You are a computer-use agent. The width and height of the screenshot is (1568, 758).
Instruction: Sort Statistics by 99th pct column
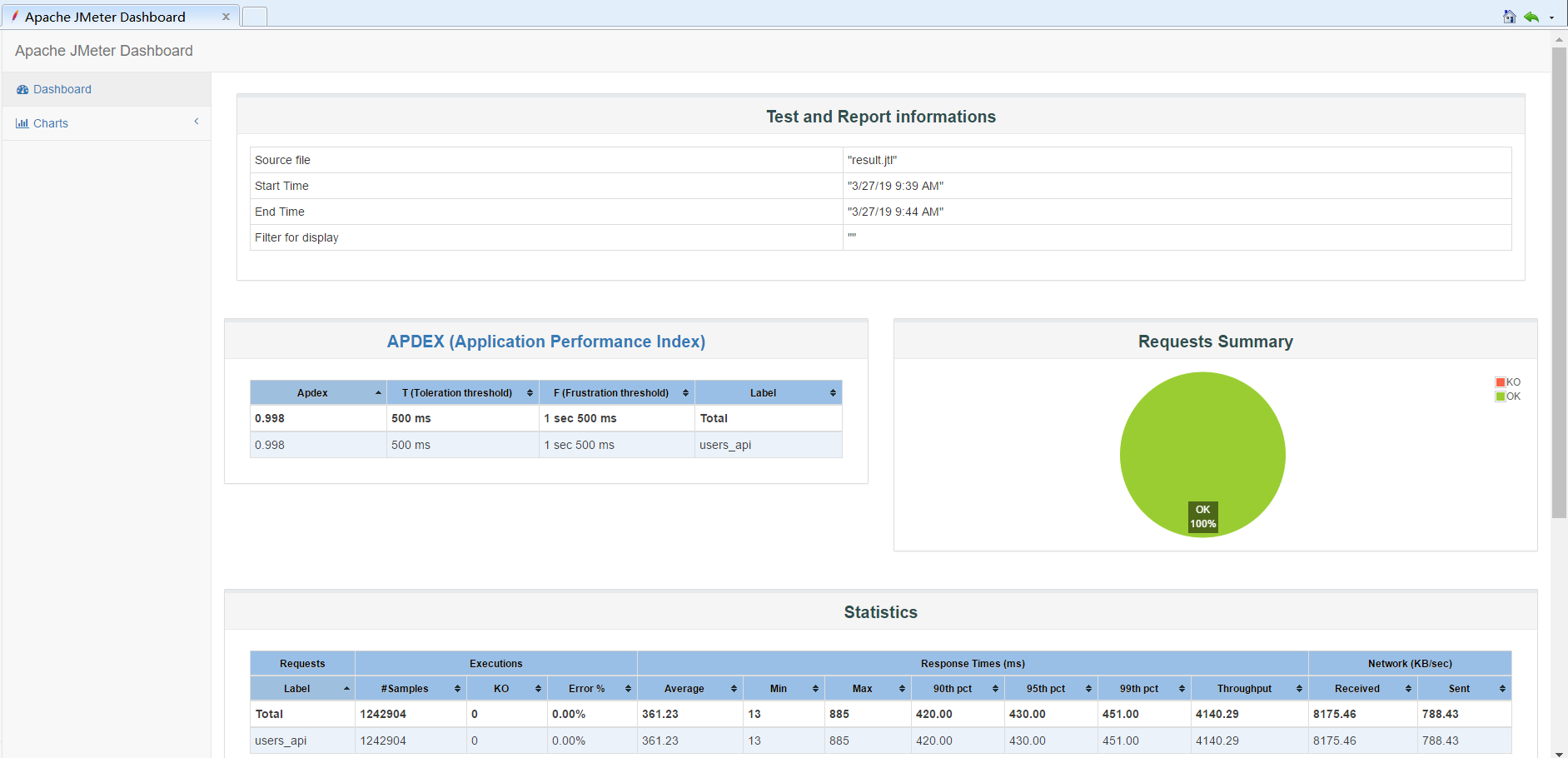pos(1144,688)
